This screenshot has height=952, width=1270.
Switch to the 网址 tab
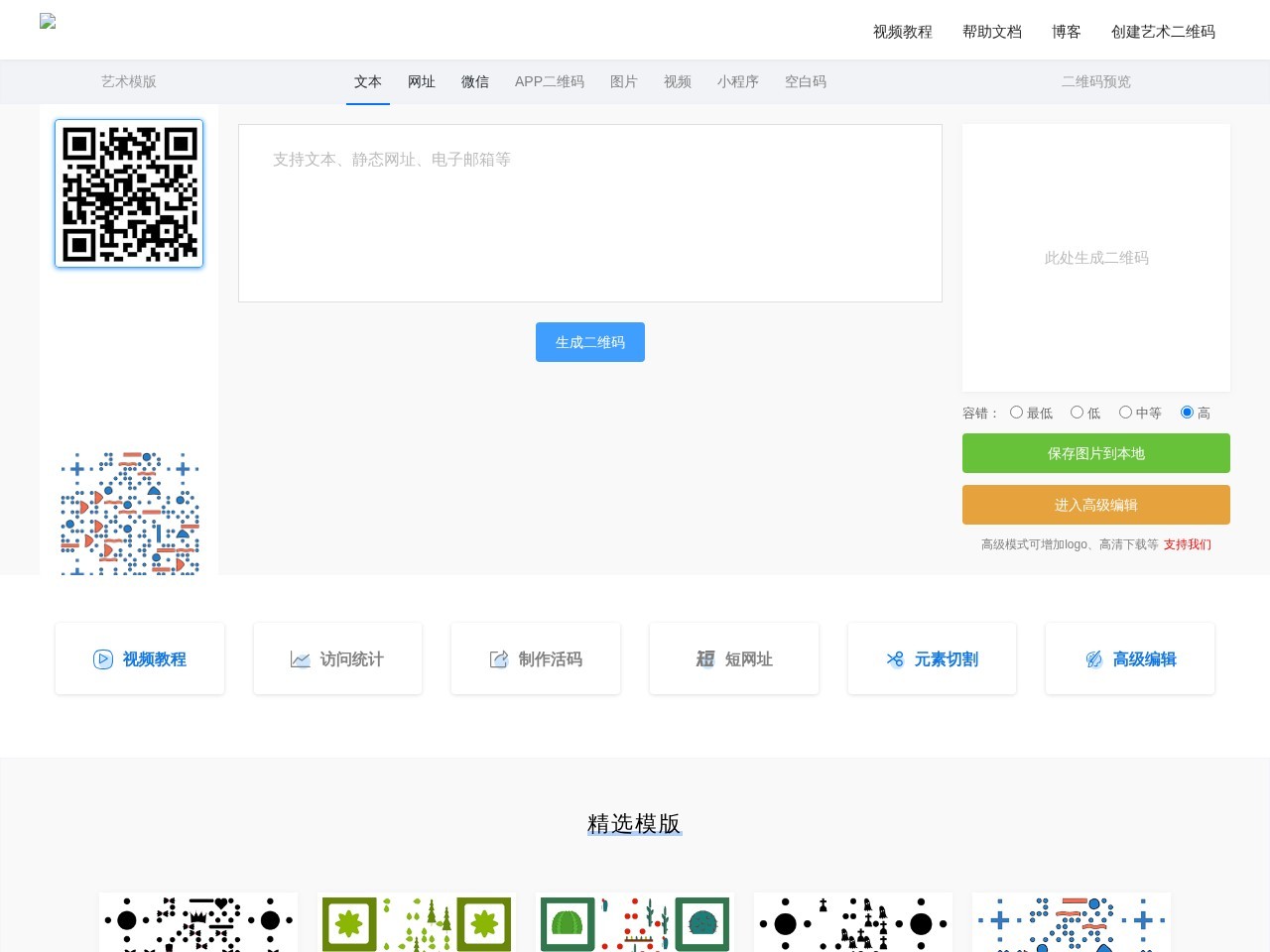click(x=421, y=82)
